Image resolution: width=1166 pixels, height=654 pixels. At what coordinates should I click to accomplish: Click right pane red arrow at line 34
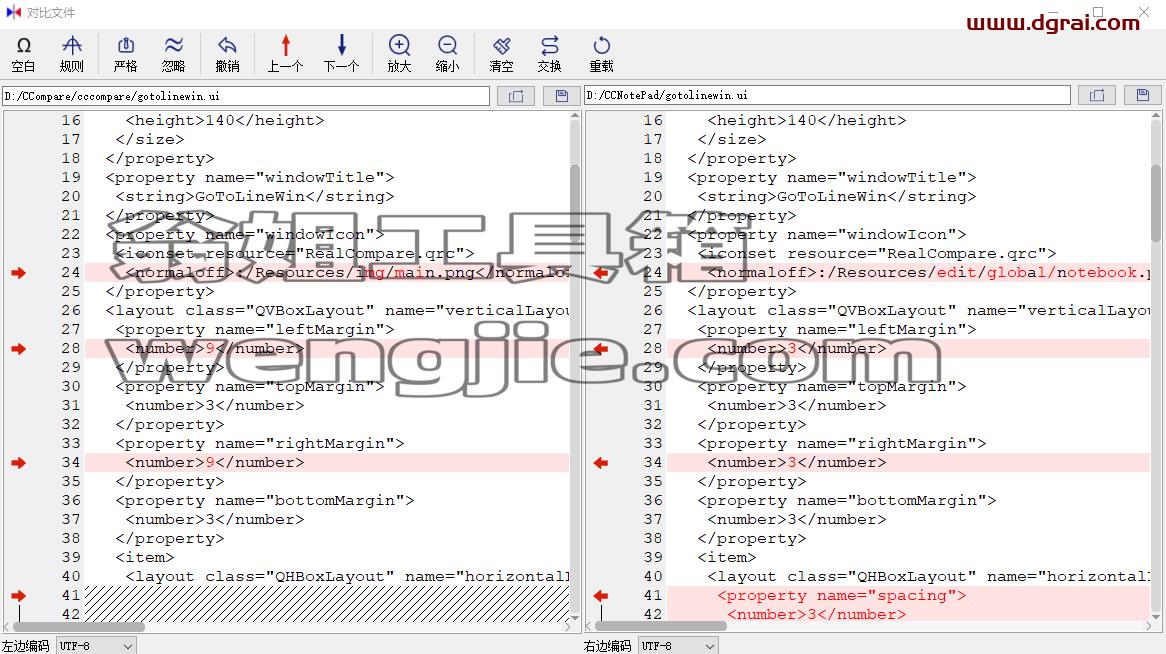coord(601,463)
